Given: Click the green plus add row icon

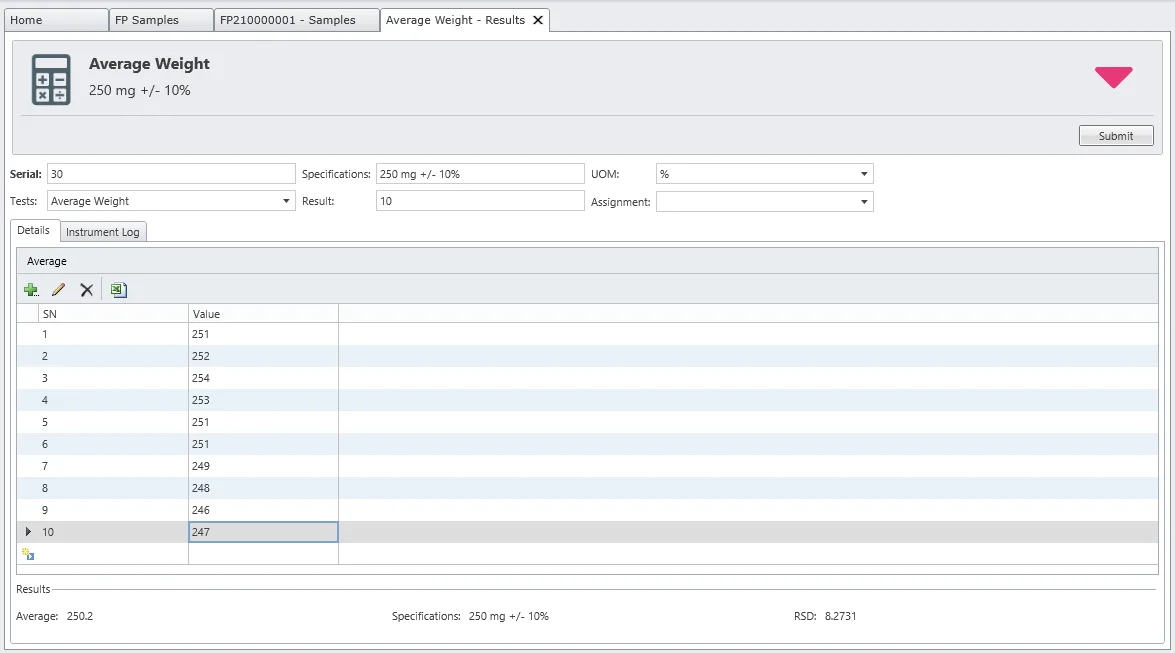Looking at the screenshot, I should 31,290.
